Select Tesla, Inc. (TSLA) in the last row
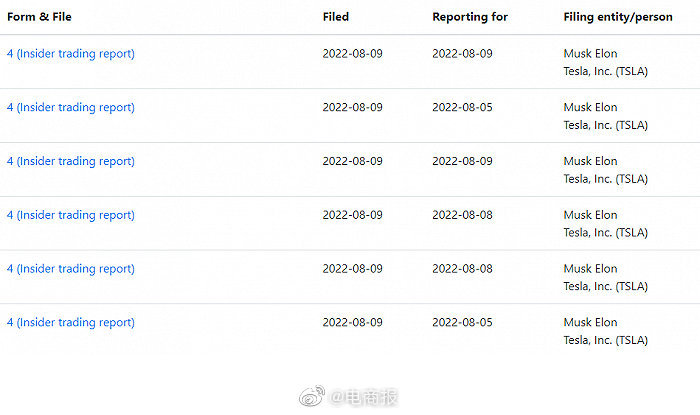 coord(605,340)
